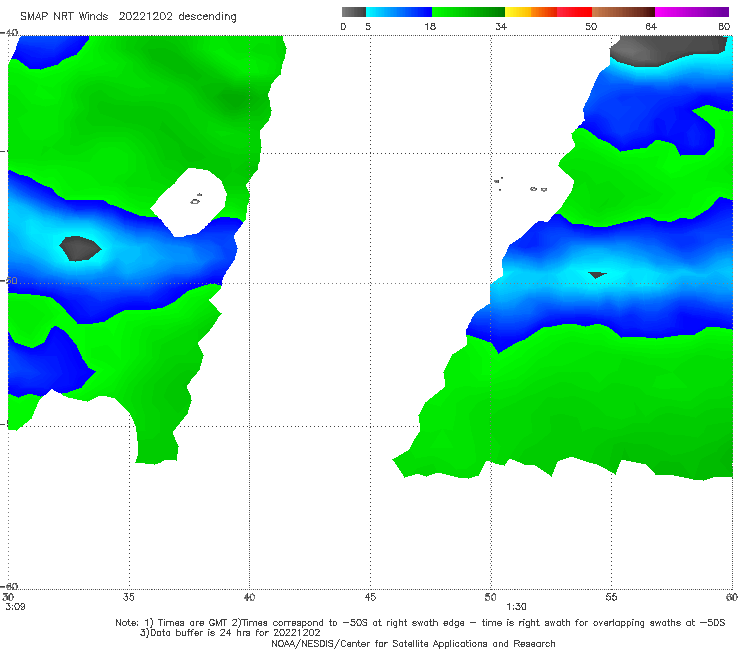Click the 'SMAP NRT Winds 20221202 descending' title
The height and width of the screenshot is (650, 740).
coord(128,16)
